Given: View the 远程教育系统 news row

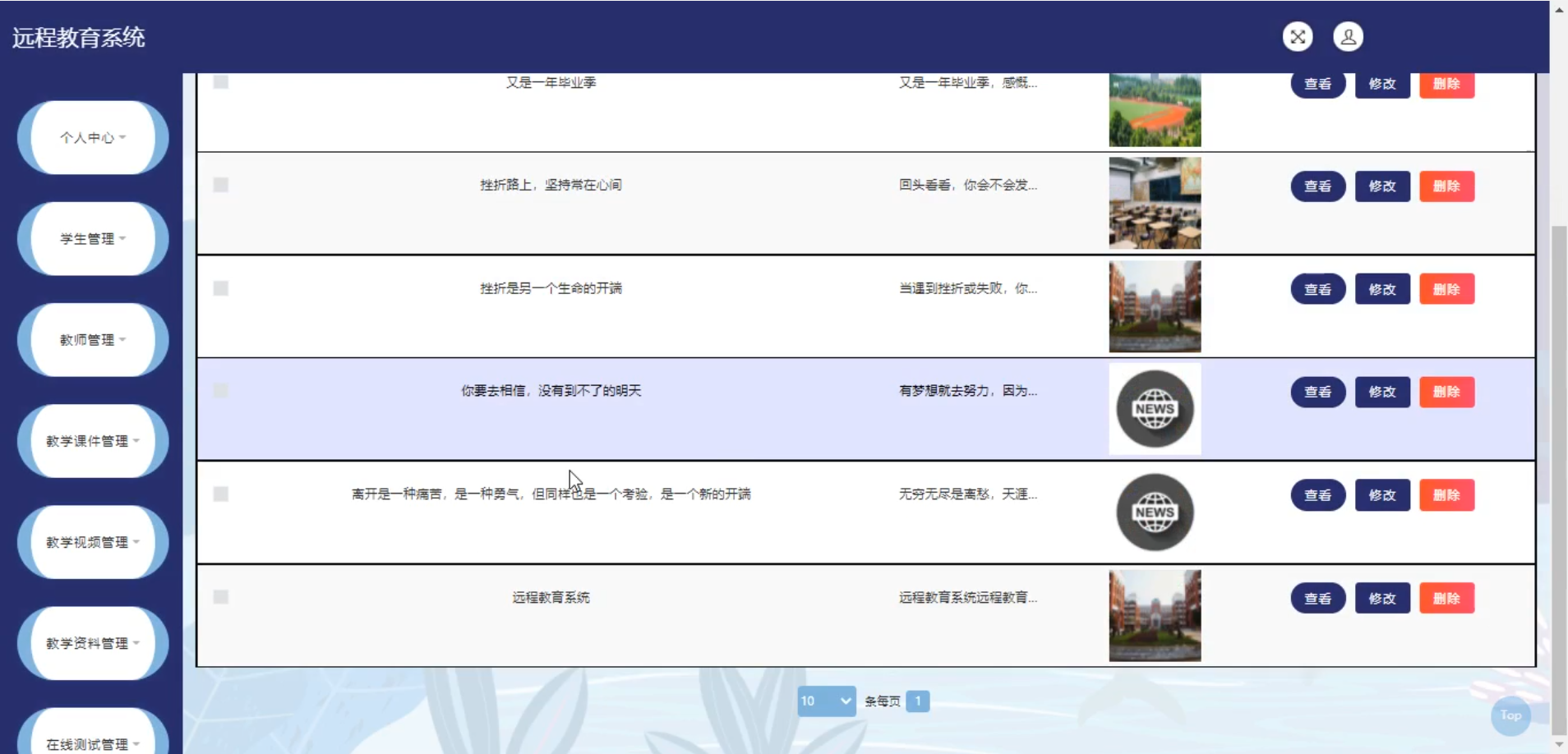Looking at the screenshot, I should pyautogui.click(x=1318, y=599).
